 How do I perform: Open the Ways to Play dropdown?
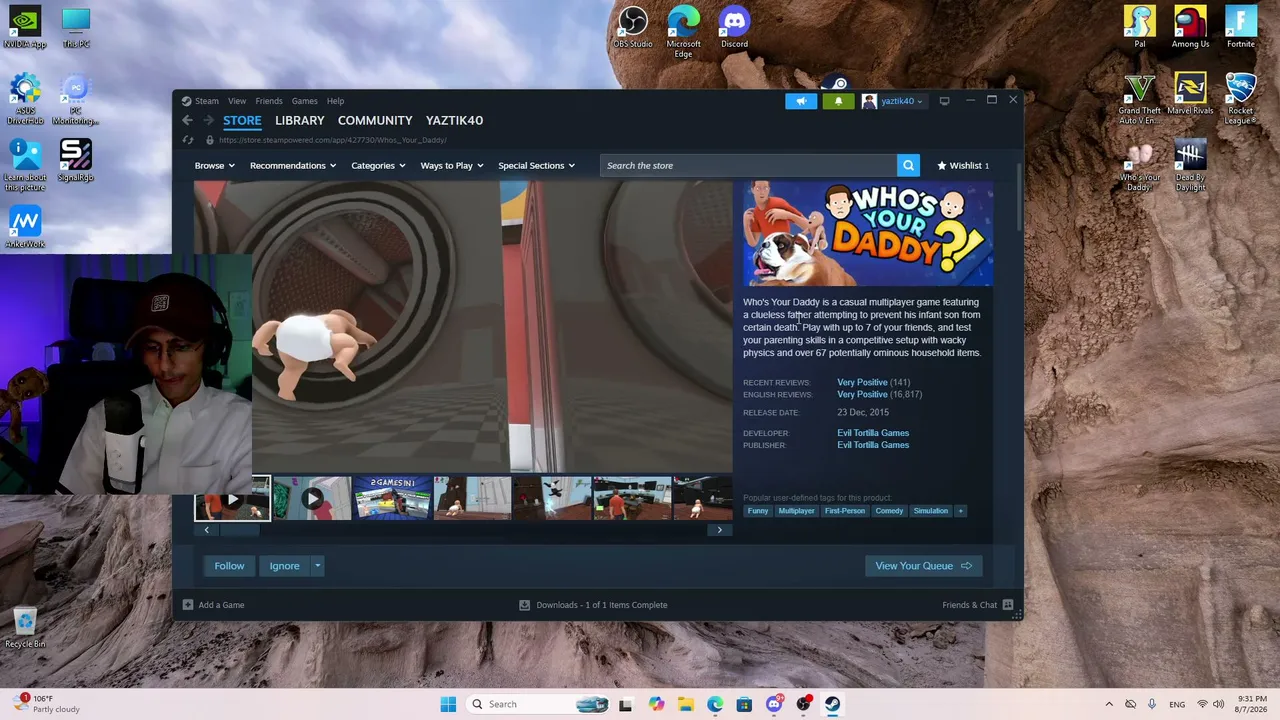pos(452,166)
